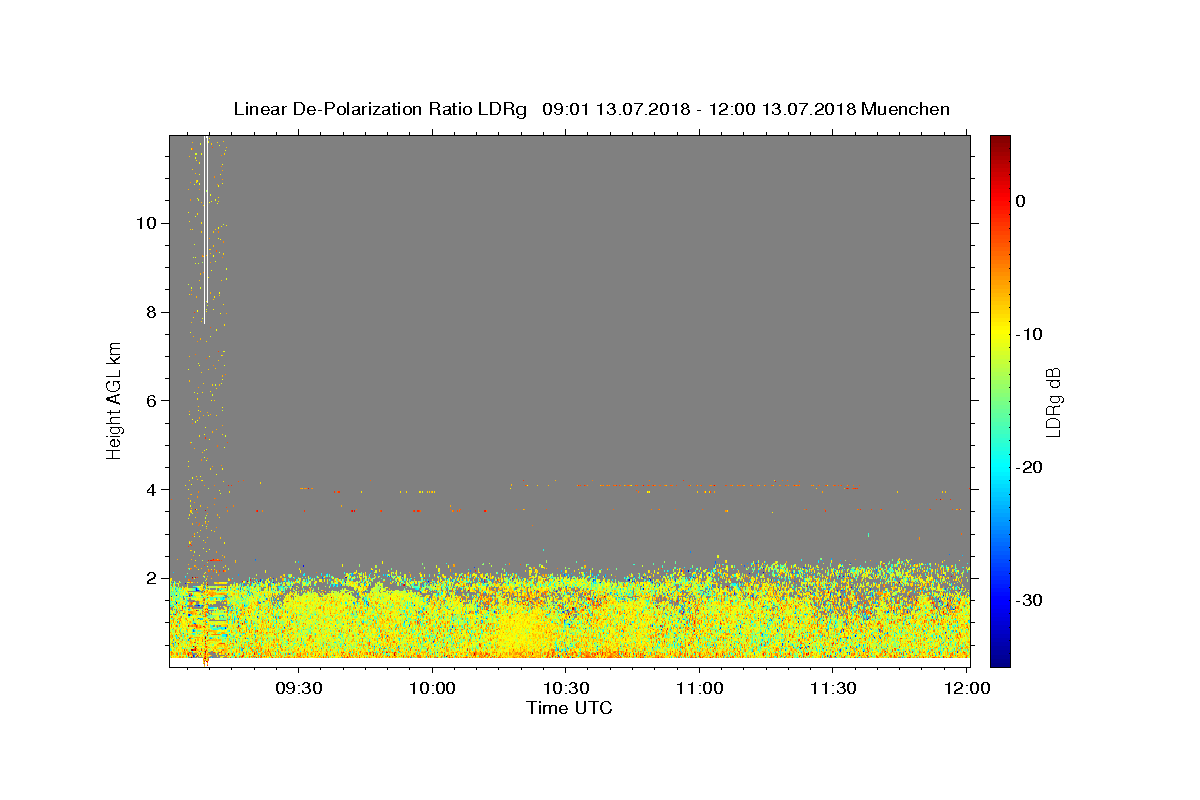Click the 11:30 time tick label
The image size is (1200, 800).
[833, 688]
